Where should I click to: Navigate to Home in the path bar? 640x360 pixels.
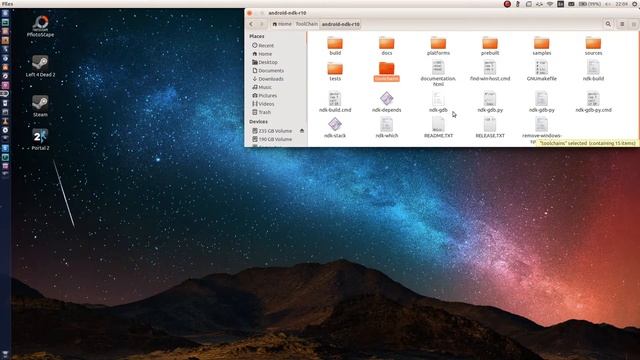282,24
